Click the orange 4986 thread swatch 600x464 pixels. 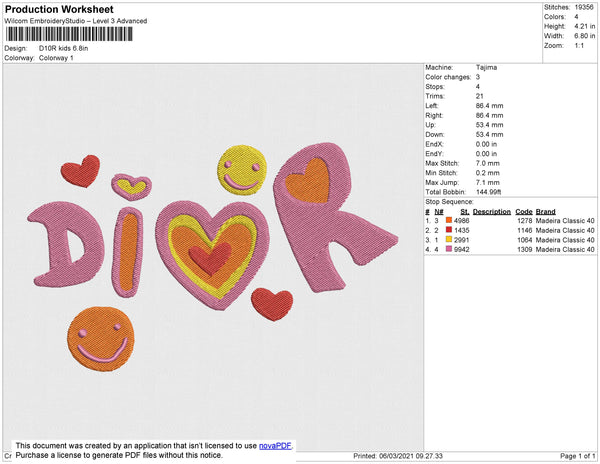449,220
